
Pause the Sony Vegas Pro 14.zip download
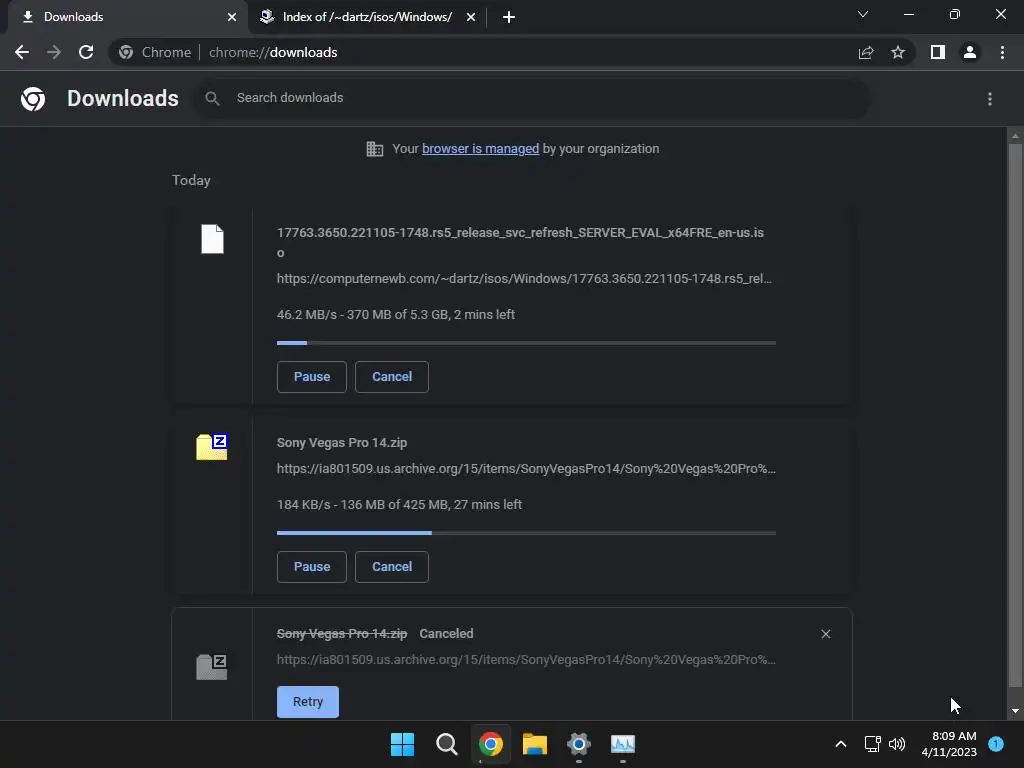click(312, 567)
